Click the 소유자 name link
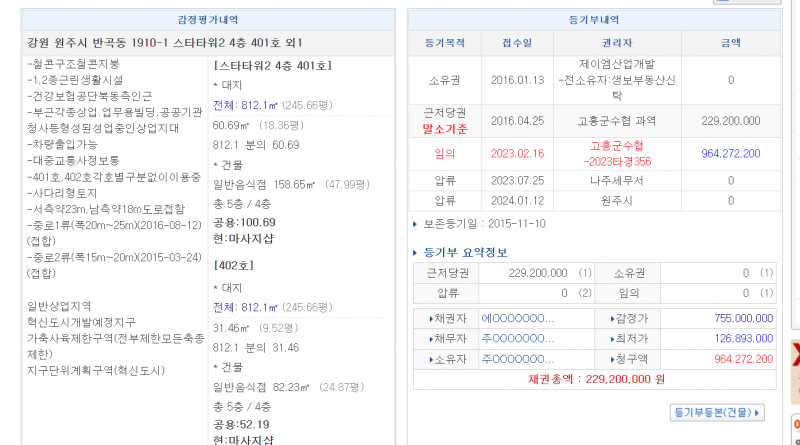800x445 pixels. [517, 359]
